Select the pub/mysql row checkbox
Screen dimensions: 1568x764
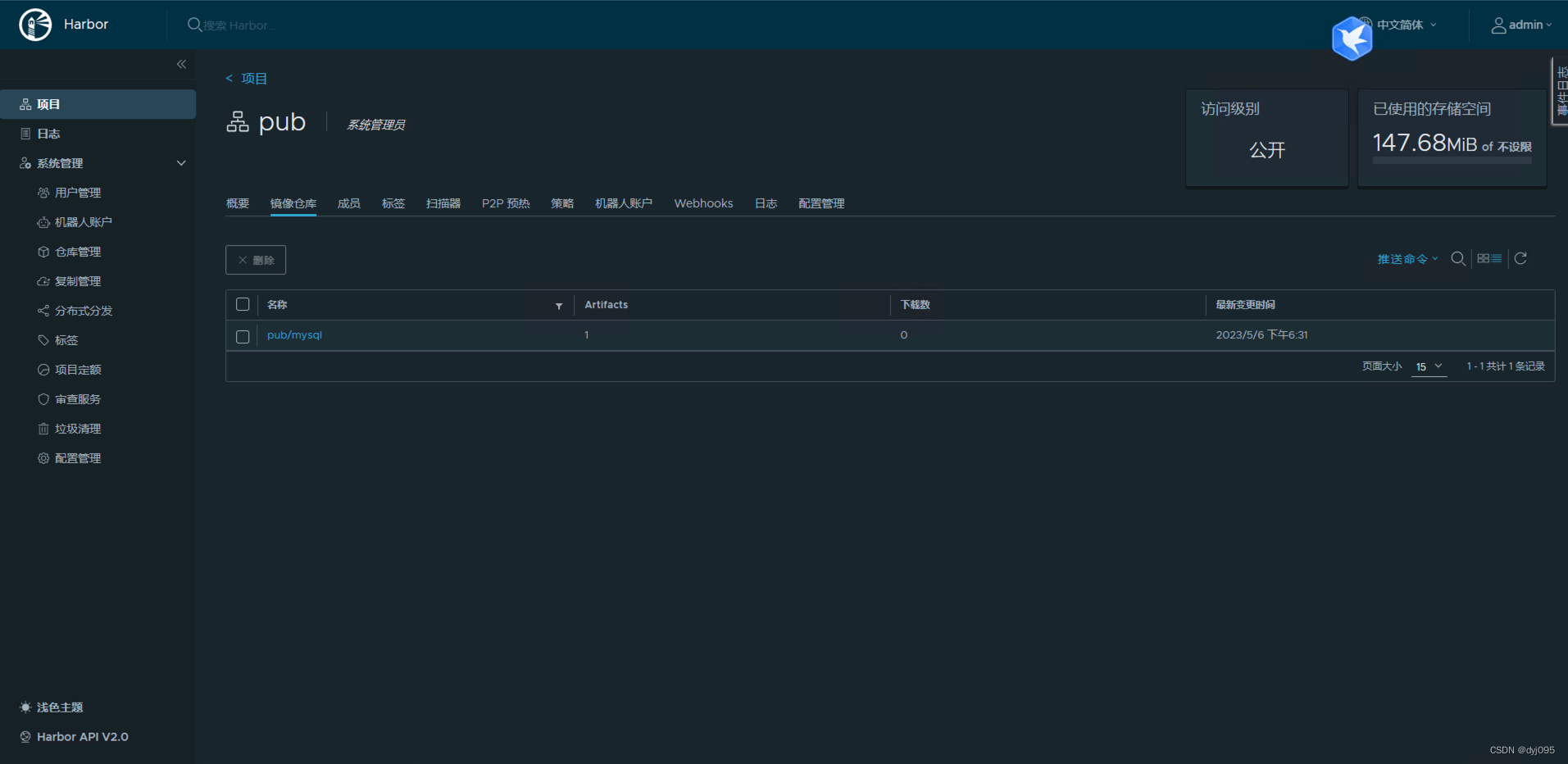pos(243,336)
